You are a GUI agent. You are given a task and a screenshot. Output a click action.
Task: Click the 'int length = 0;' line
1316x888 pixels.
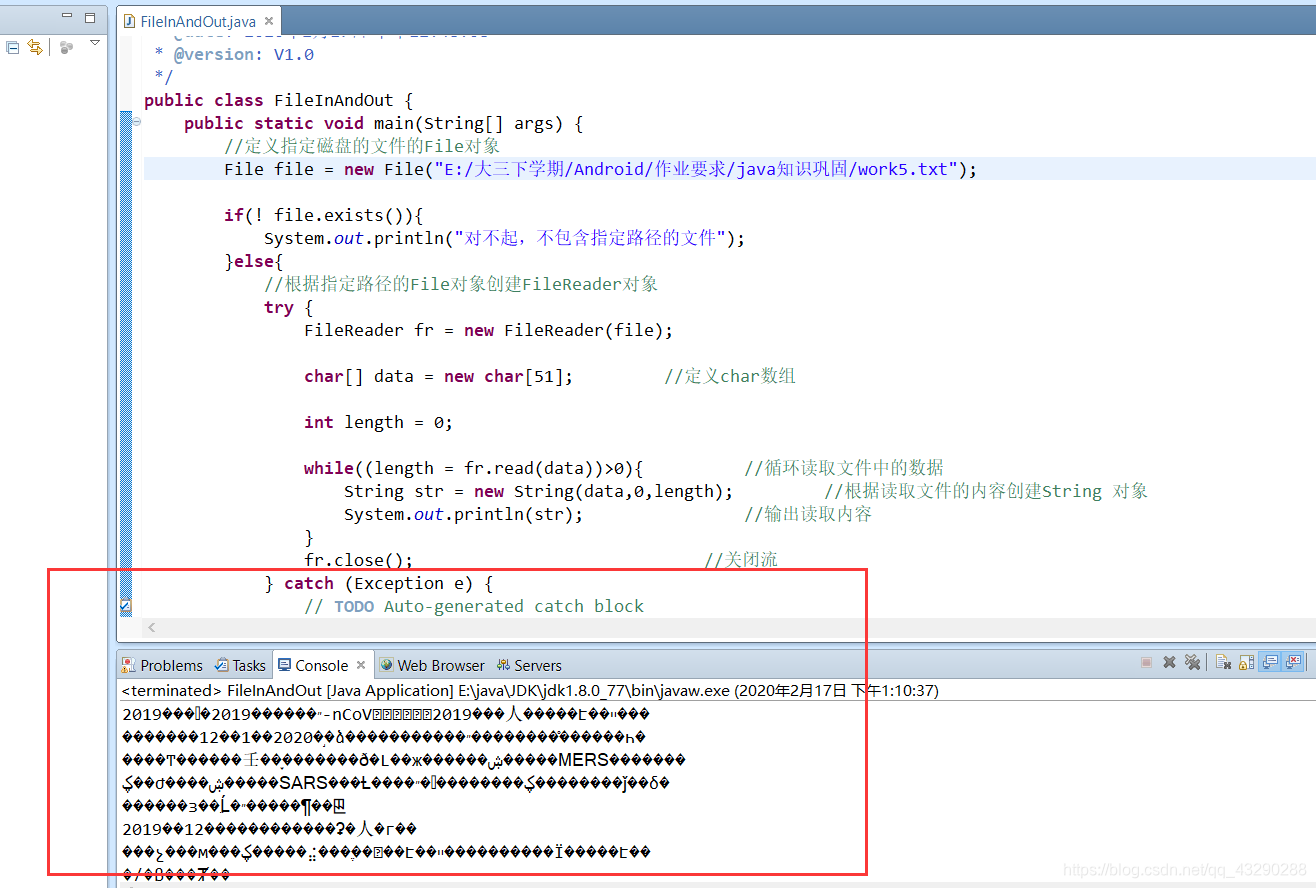point(378,422)
